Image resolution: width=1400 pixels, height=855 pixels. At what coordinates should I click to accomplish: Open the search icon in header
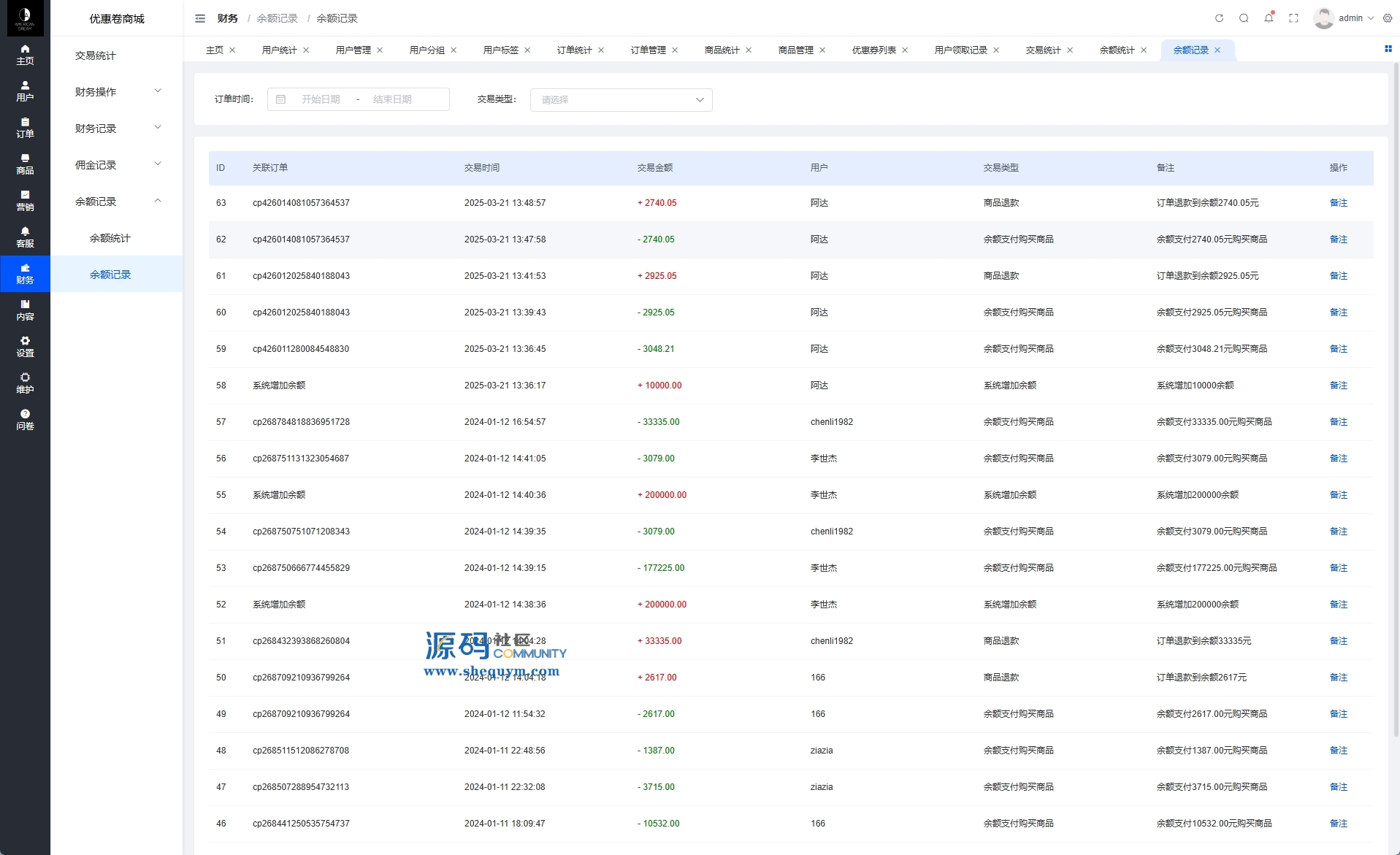[1244, 18]
